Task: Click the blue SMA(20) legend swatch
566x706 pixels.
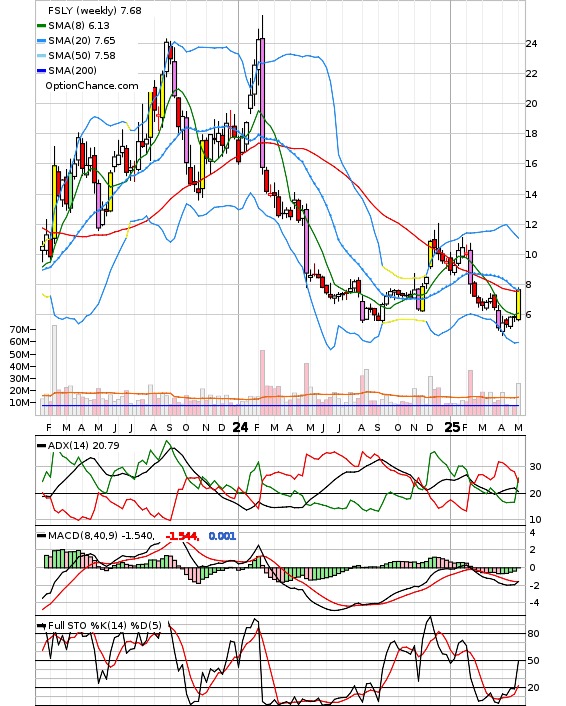Action: (x=41, y=41)
